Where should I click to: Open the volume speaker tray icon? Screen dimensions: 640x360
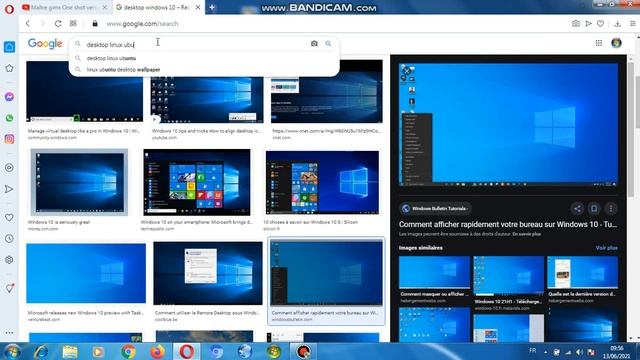579,352
